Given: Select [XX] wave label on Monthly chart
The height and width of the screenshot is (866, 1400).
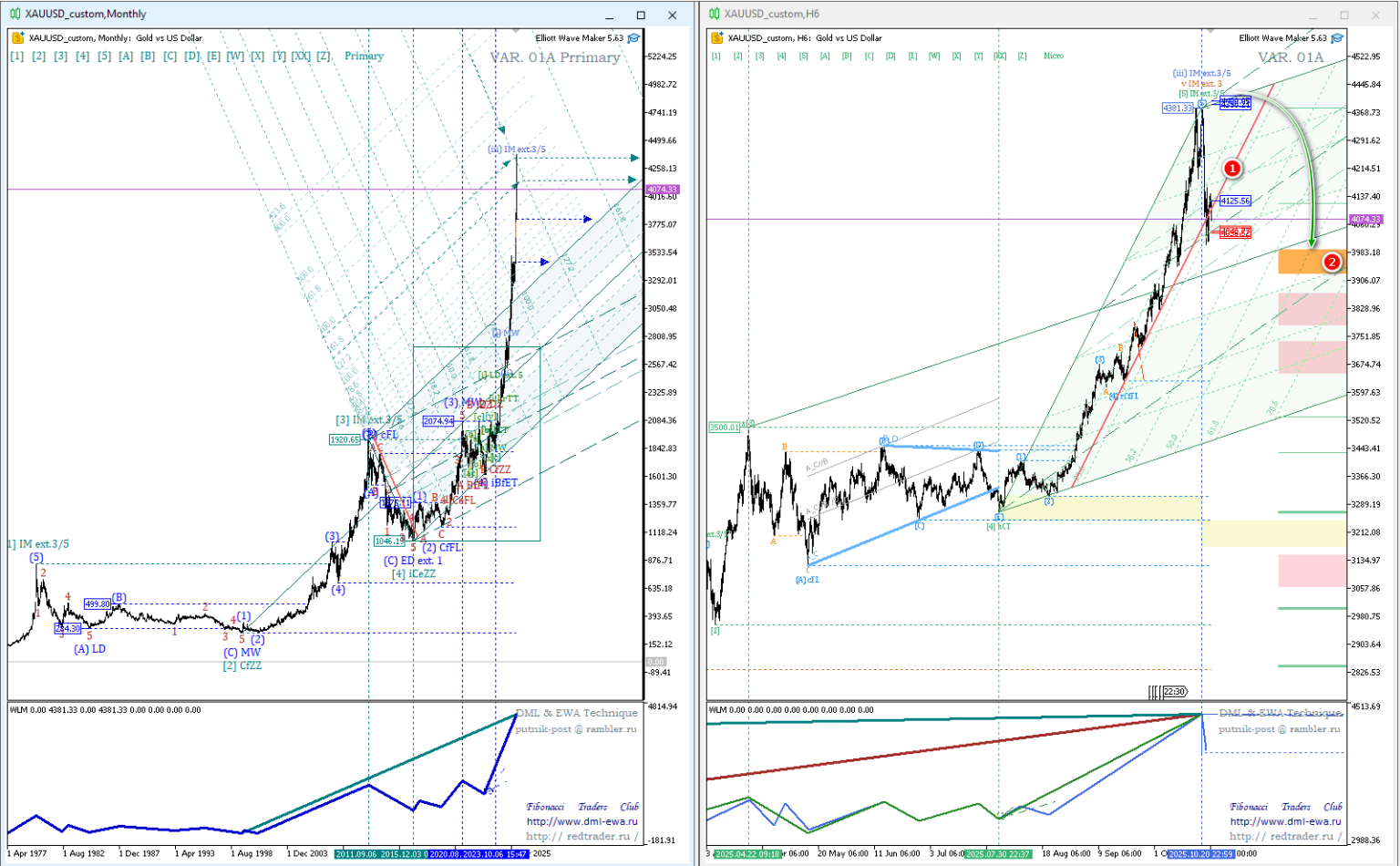Looking at the screenshot, I should [301, 57].
